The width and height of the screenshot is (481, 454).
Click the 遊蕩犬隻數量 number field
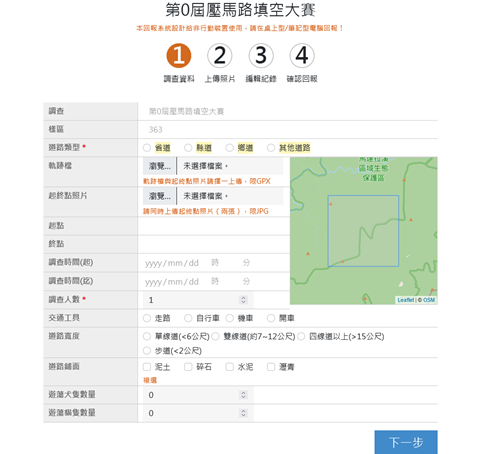(x=198, y=395)
